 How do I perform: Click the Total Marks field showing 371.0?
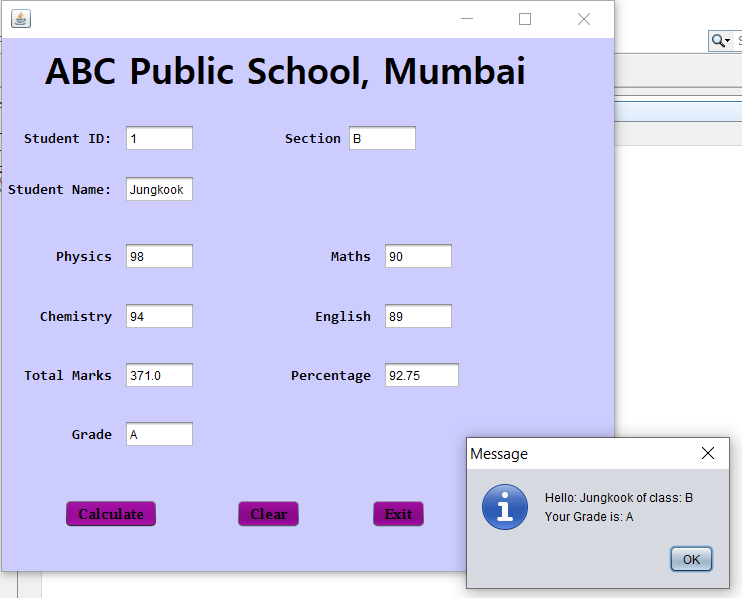click(159, 375)
